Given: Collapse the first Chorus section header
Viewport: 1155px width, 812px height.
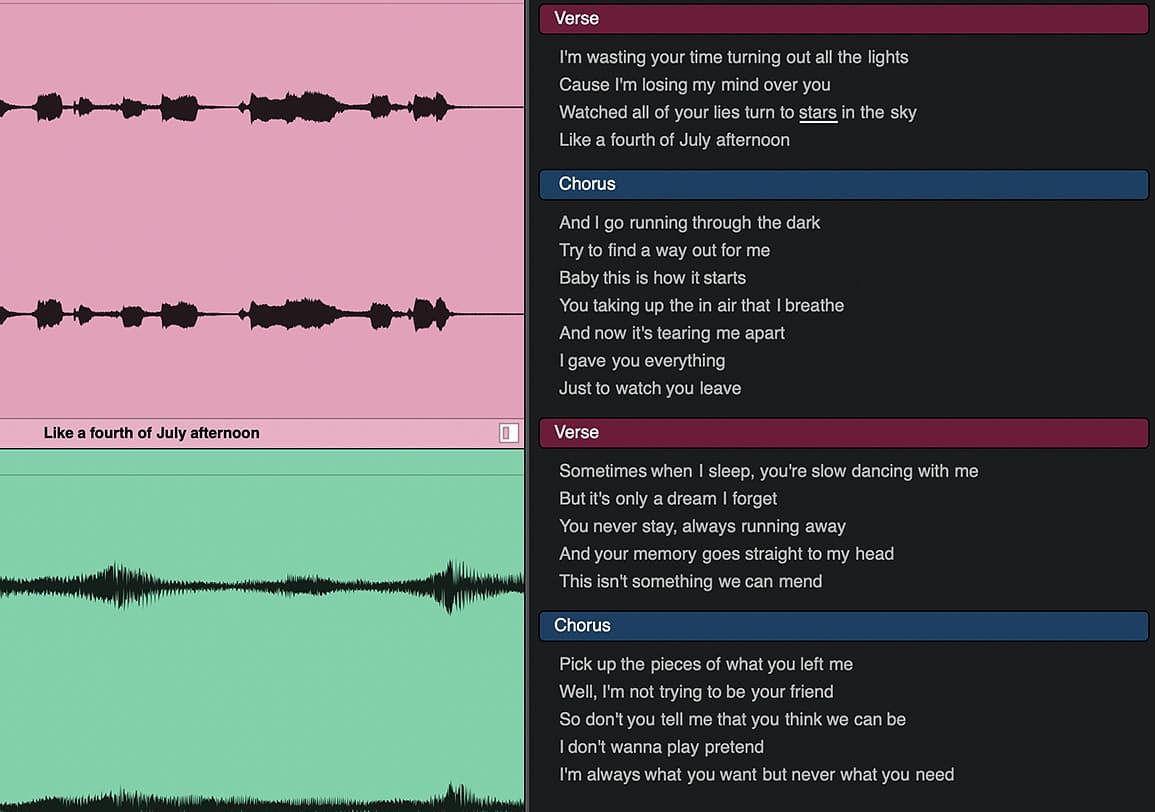Looking at the screenshot, I should (843, 184).
